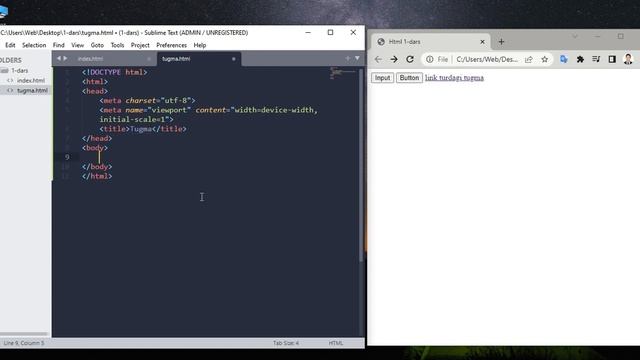Change the HTML syntax in status bar

(336, 343)
